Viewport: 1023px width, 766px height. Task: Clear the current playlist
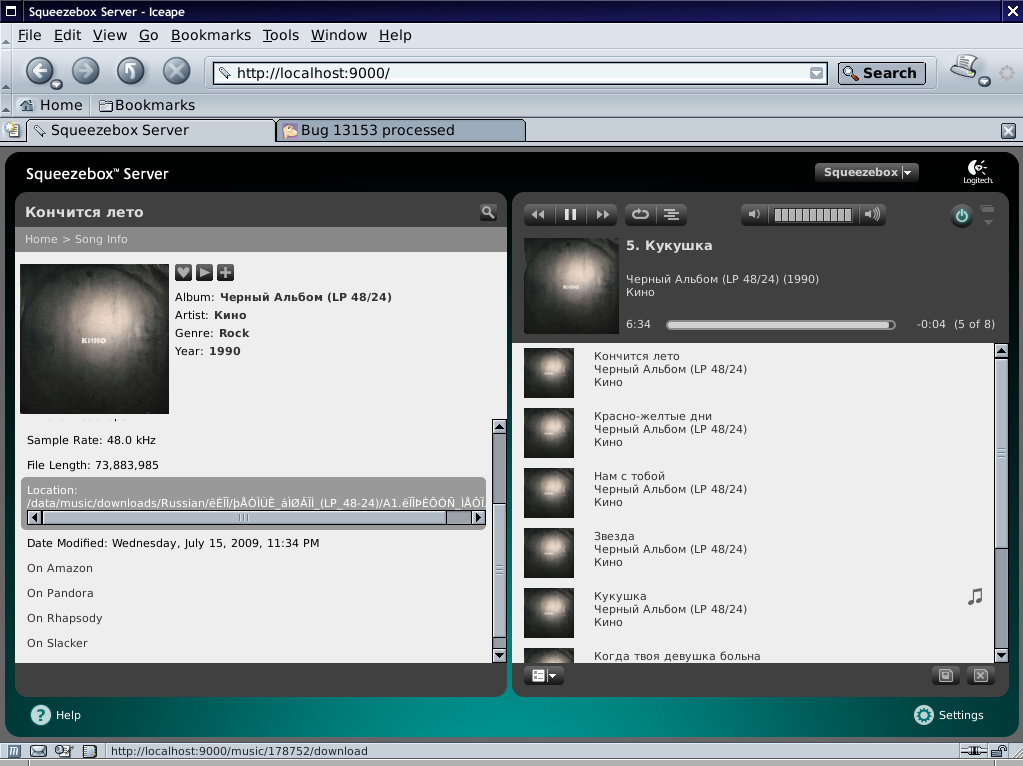coord(980,676)
